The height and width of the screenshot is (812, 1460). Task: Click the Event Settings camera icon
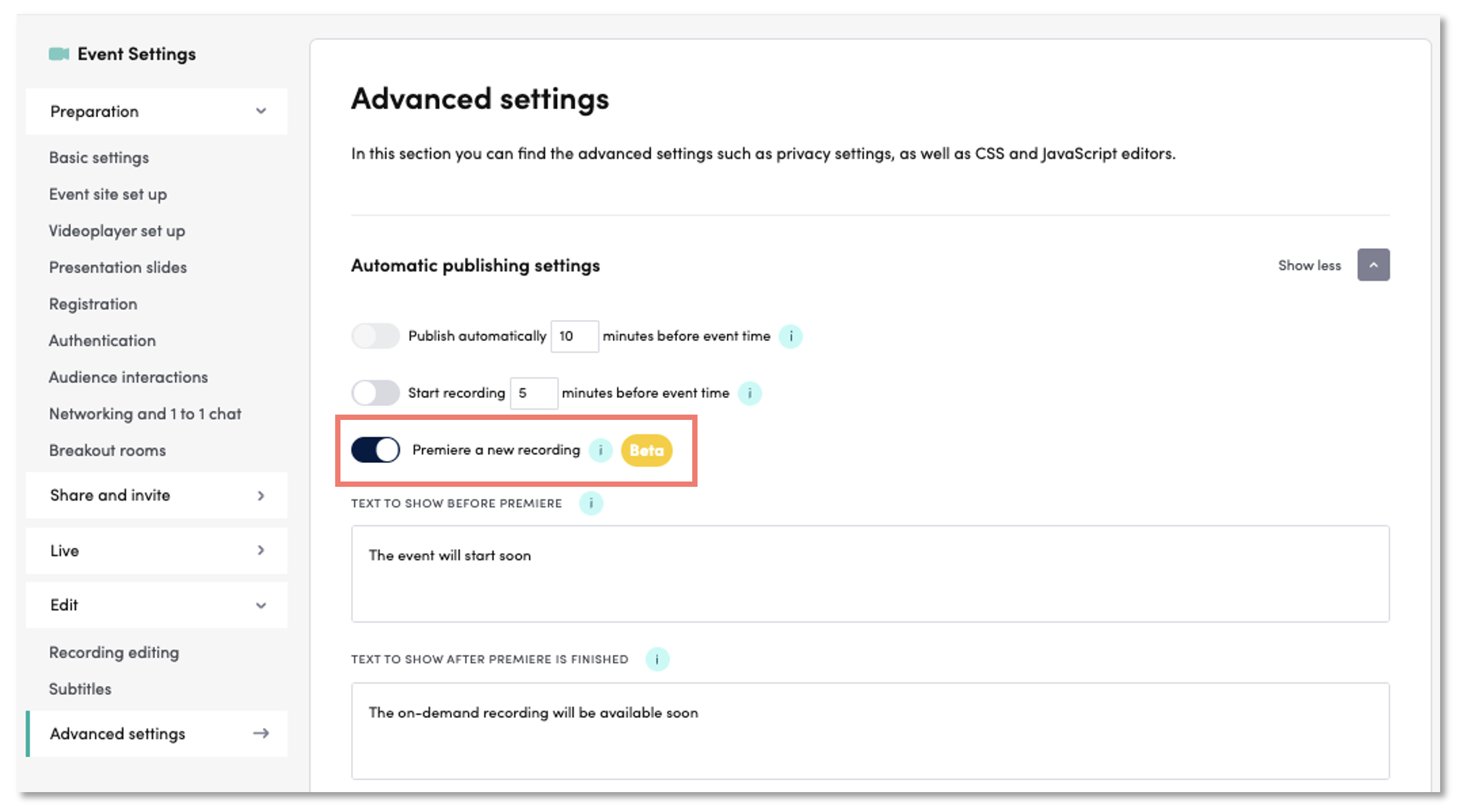(x=59, y=54)
